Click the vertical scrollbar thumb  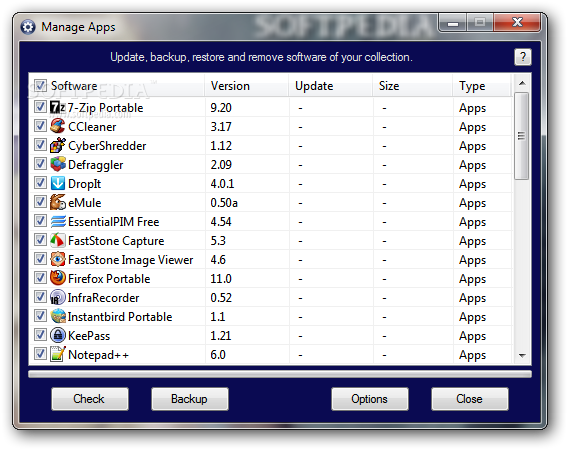522,136
